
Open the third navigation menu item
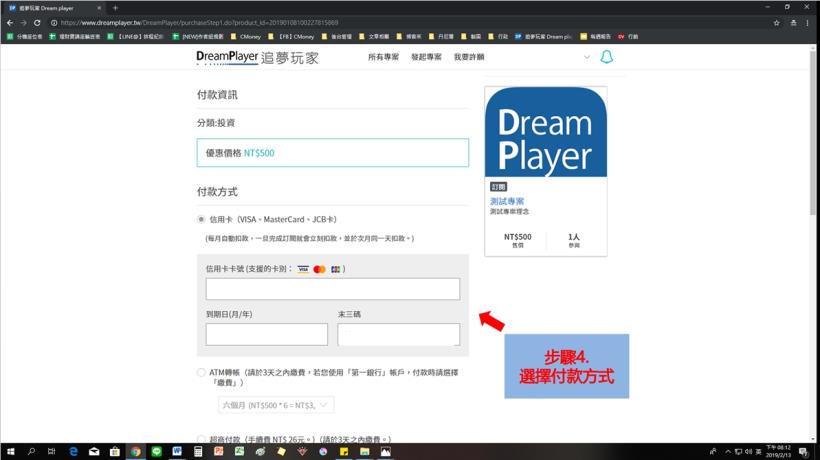[469, 57]
